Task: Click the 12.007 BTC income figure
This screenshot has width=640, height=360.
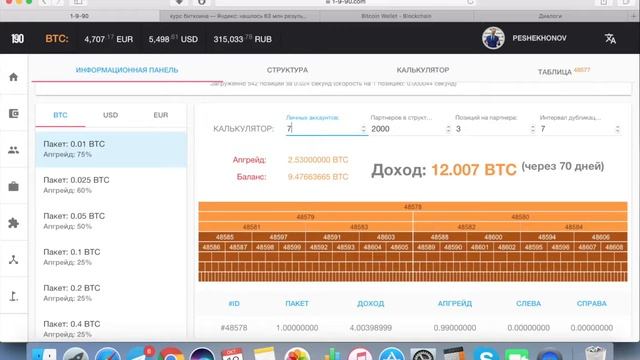Action: tap(473, 170)
